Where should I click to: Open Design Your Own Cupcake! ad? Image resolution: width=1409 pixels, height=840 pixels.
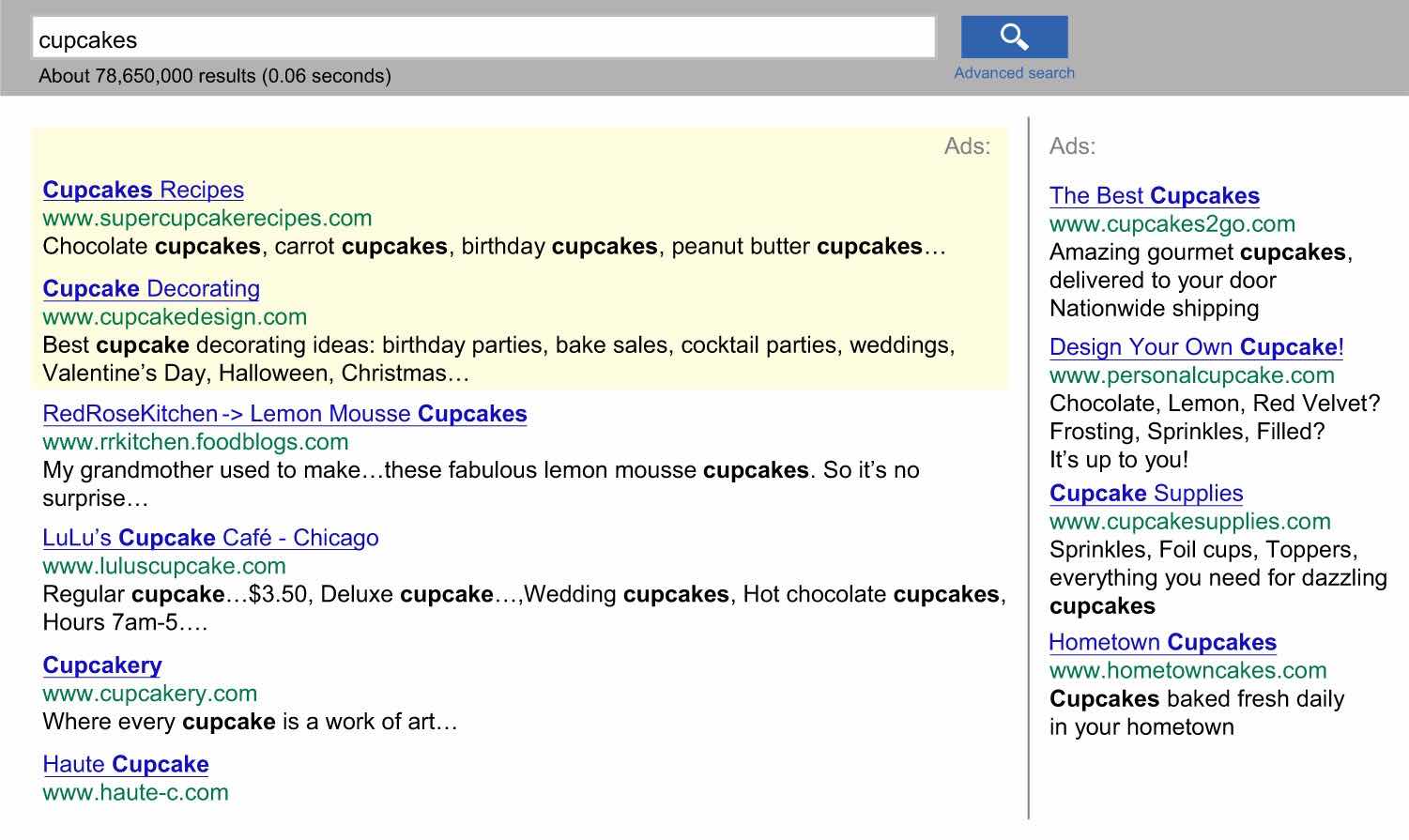coord(1196,347)
